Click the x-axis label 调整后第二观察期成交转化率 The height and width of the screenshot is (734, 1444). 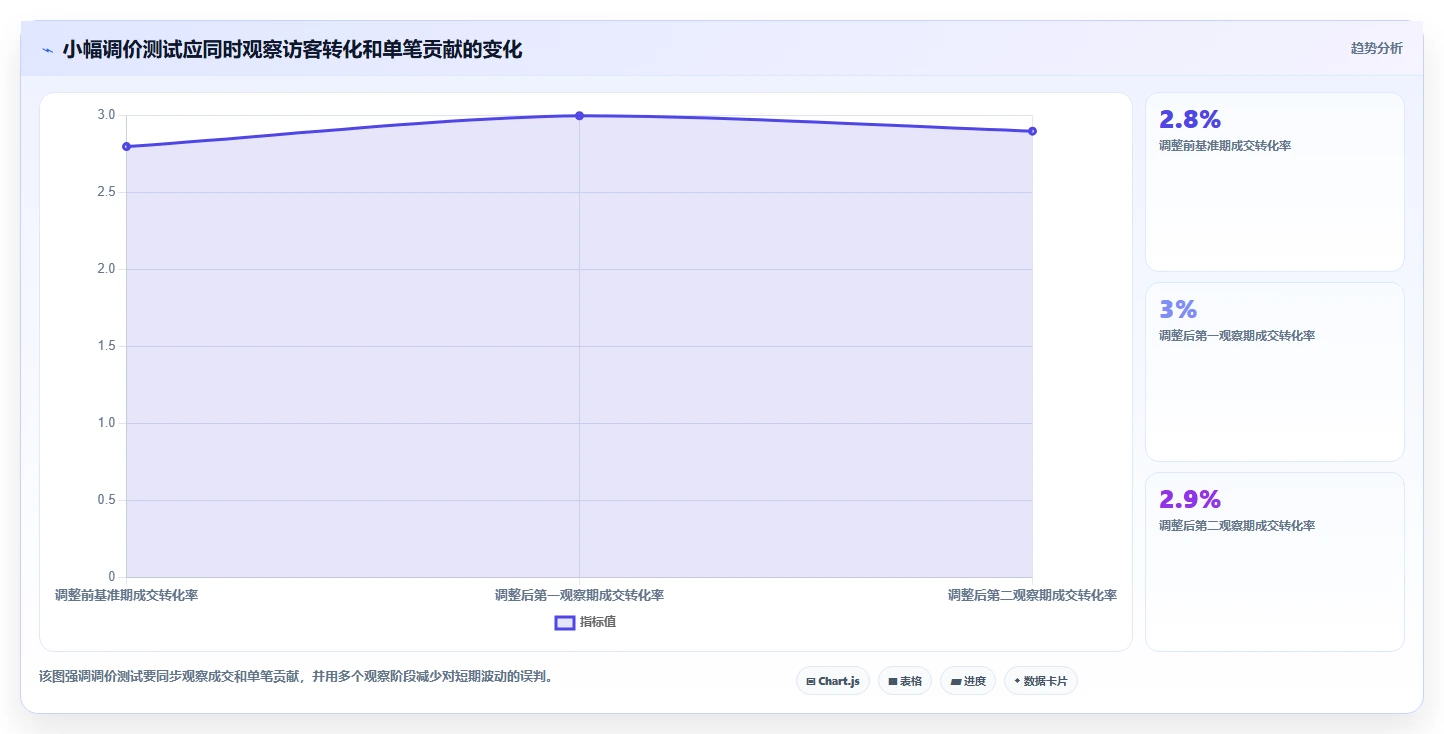click(x=1032, y=595)
